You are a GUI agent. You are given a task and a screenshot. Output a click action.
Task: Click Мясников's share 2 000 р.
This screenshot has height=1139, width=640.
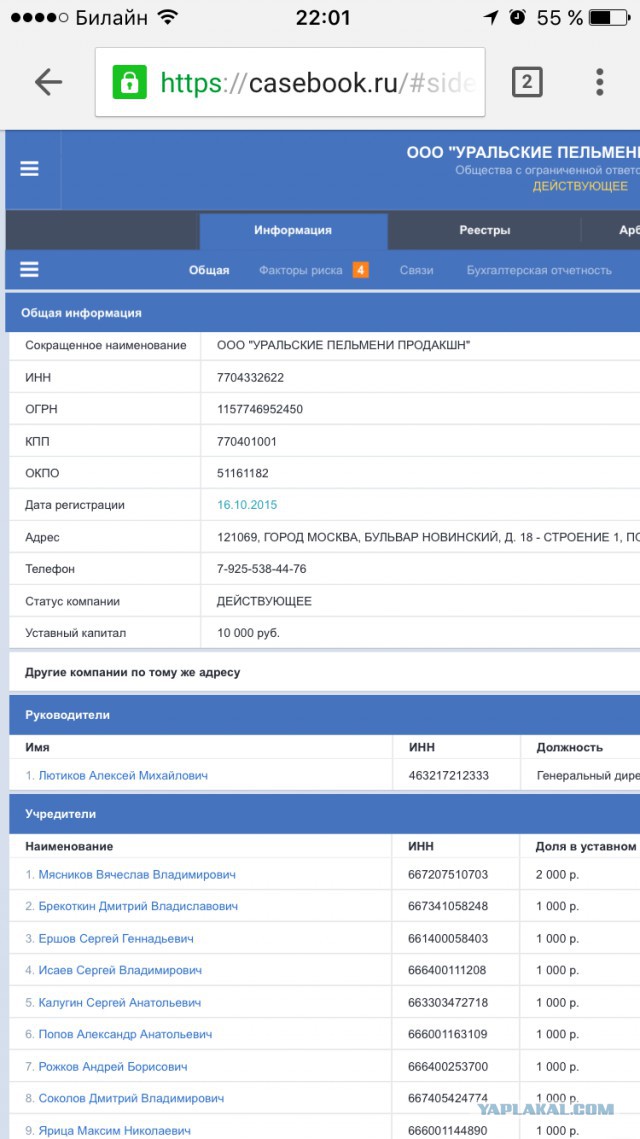tap(557, 875)
